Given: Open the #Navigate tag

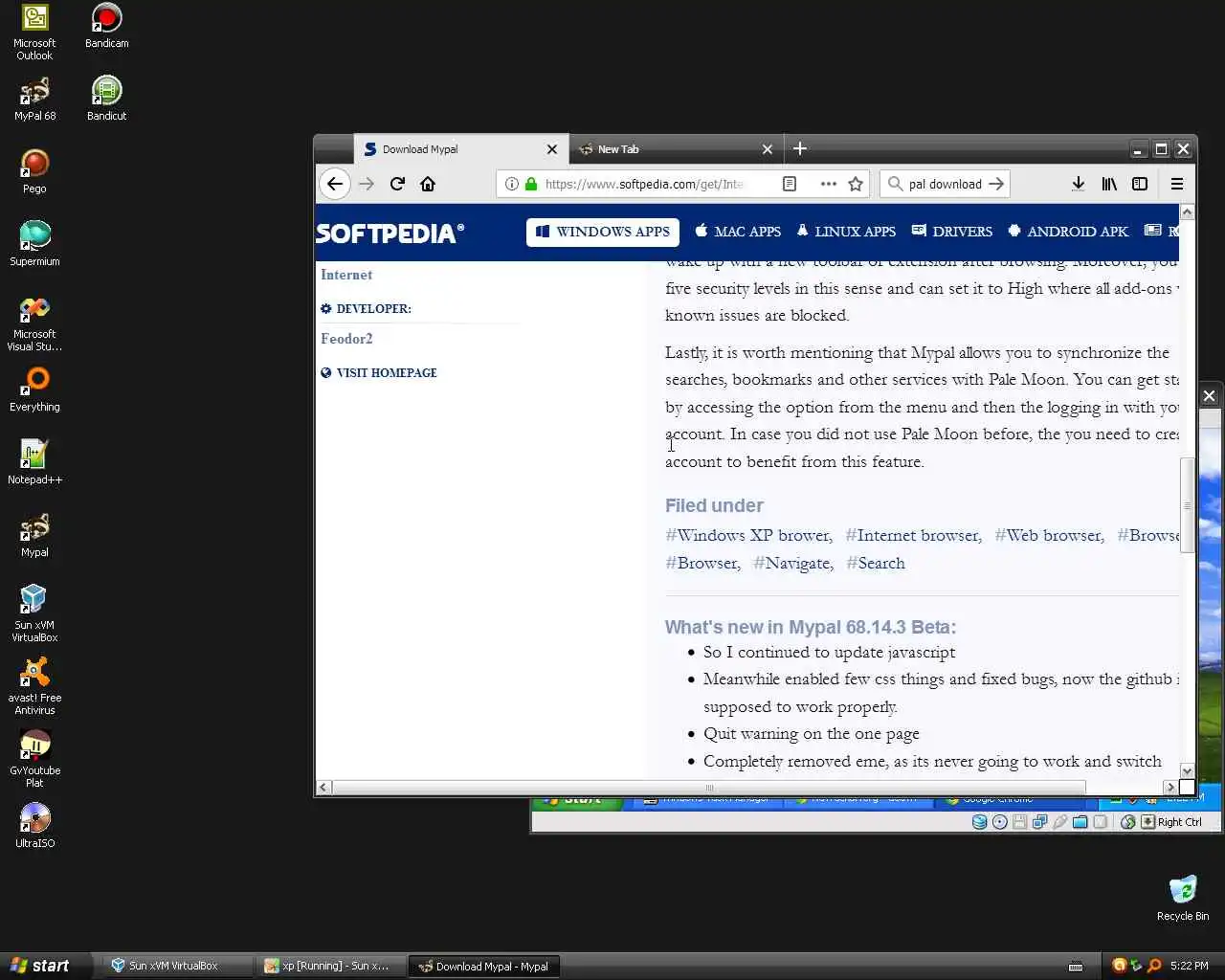Looking at the screenshot, I should click(793, 564).
